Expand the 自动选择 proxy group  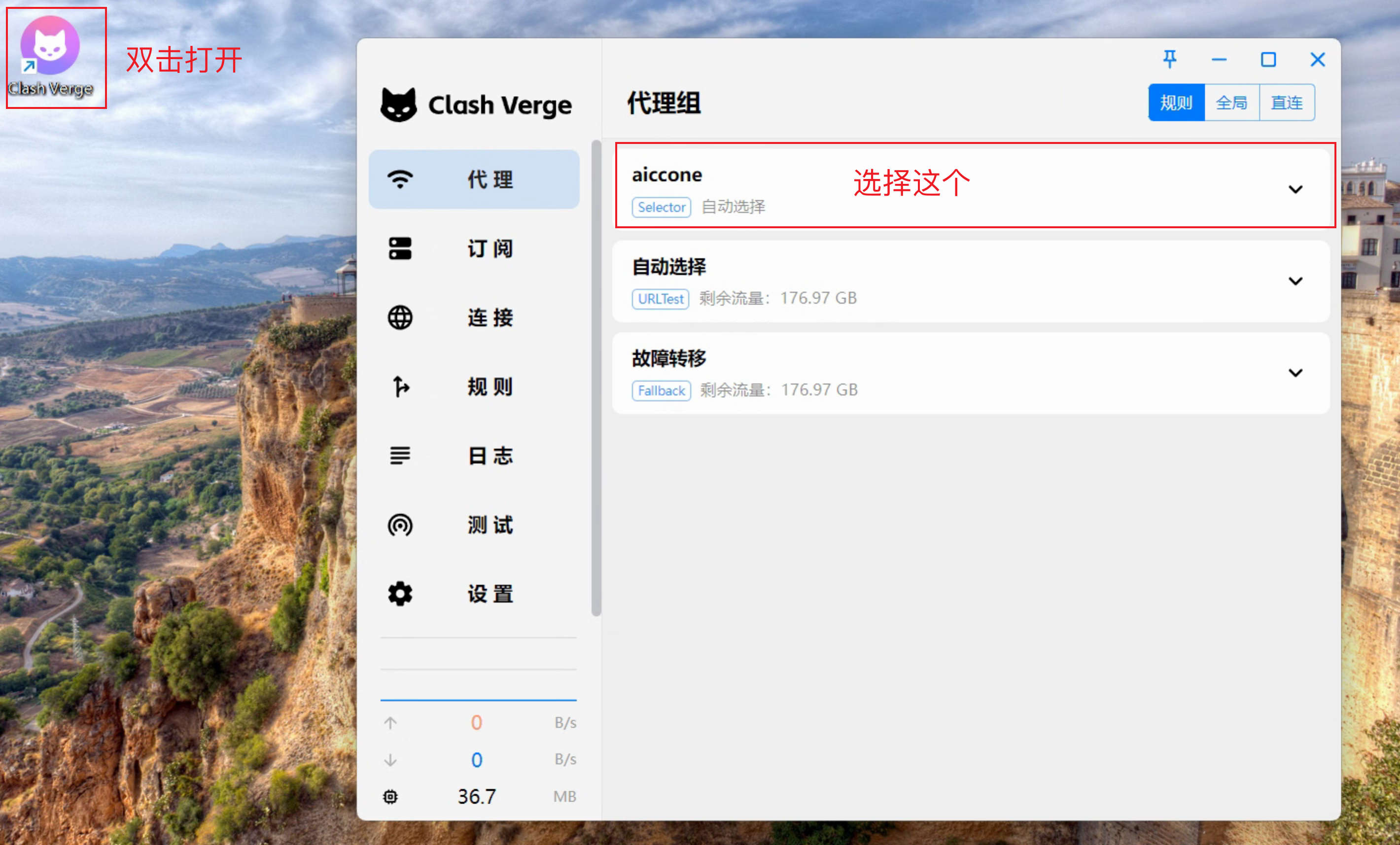[1296, 281]
